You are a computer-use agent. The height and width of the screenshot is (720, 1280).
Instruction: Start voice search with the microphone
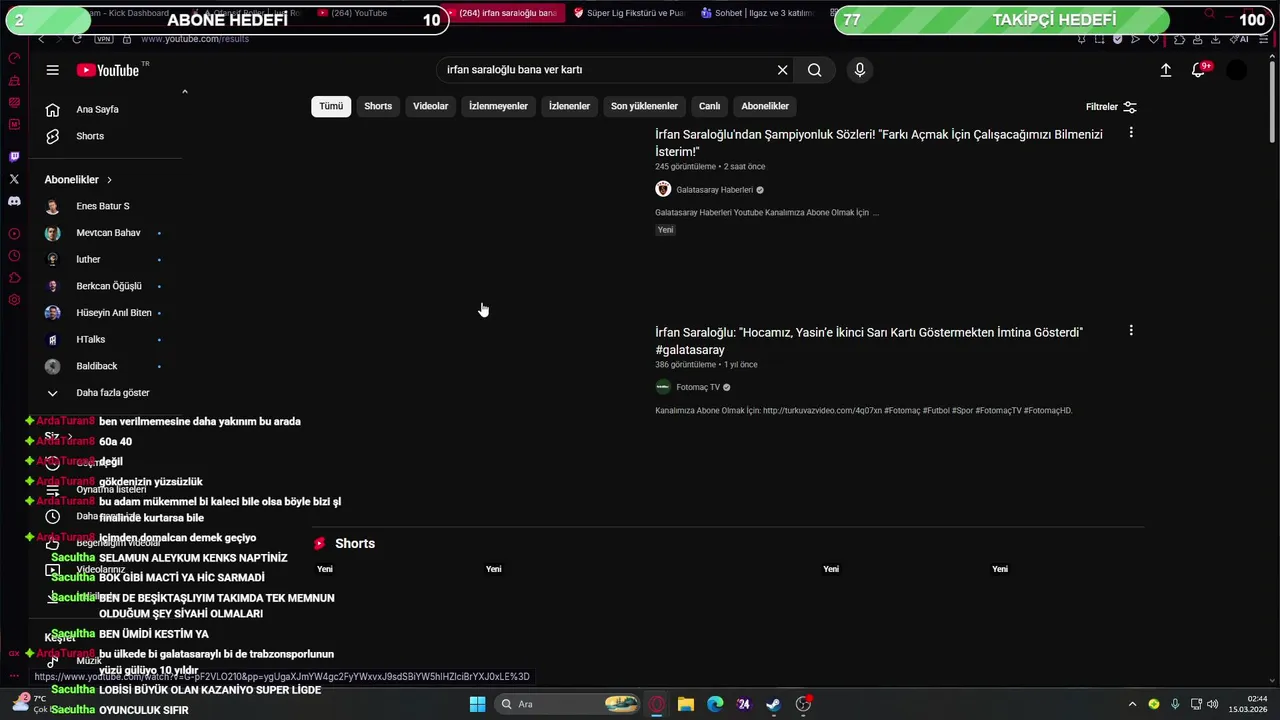pyautogui.click(x=859, y=70)
